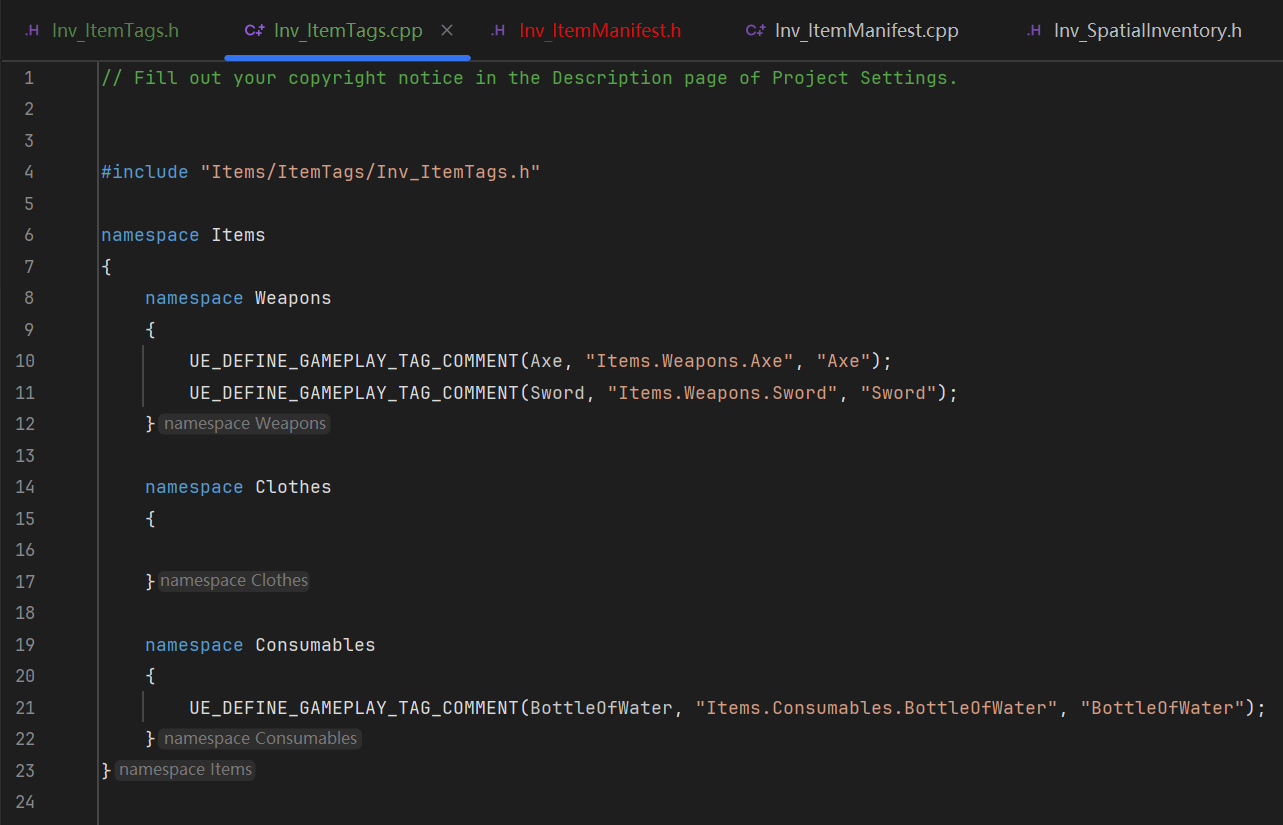Viewport: 1283px width, 825px height.
Task: Click the opening brace on line 15
Action: [x=150, y=519]
